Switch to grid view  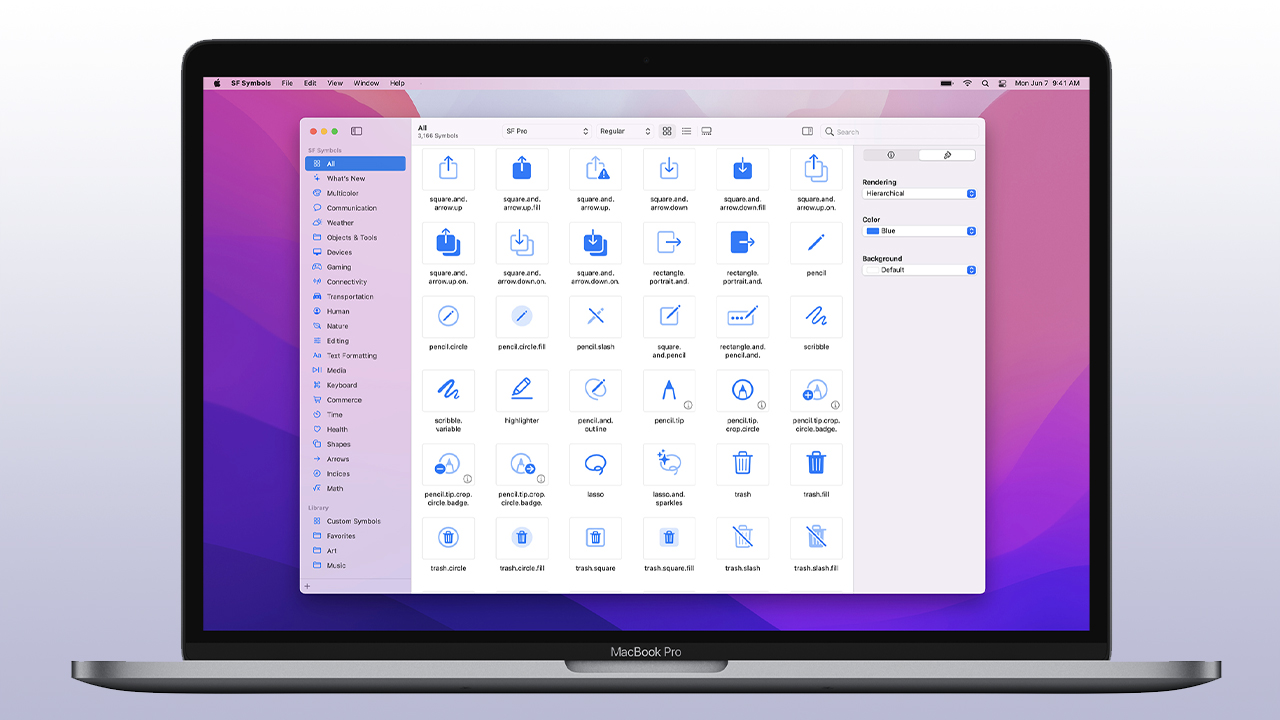(667, 131)
